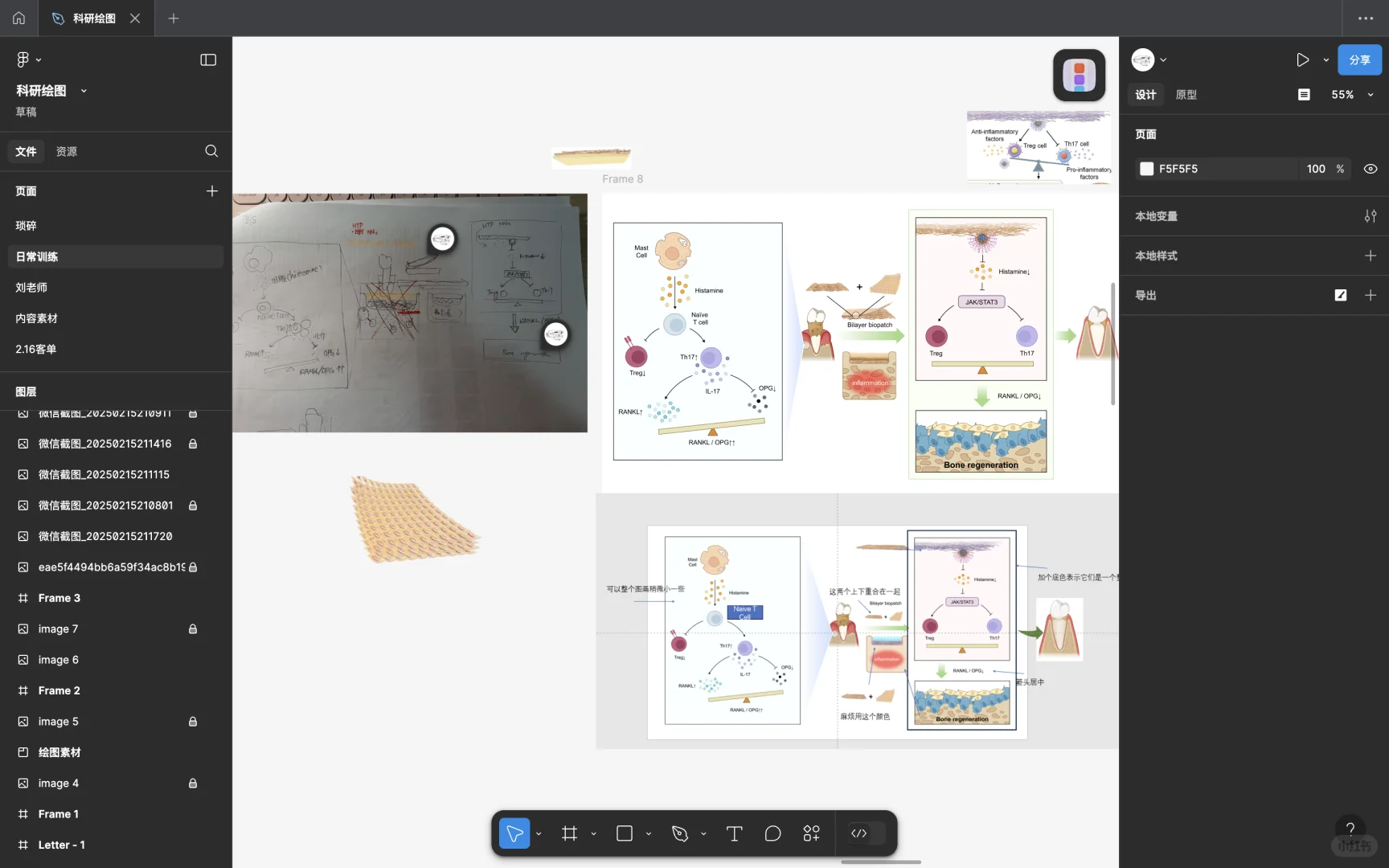Switch to the 原型 tab
Screen dimensions: 1389x868
(x=1186, y=95)
